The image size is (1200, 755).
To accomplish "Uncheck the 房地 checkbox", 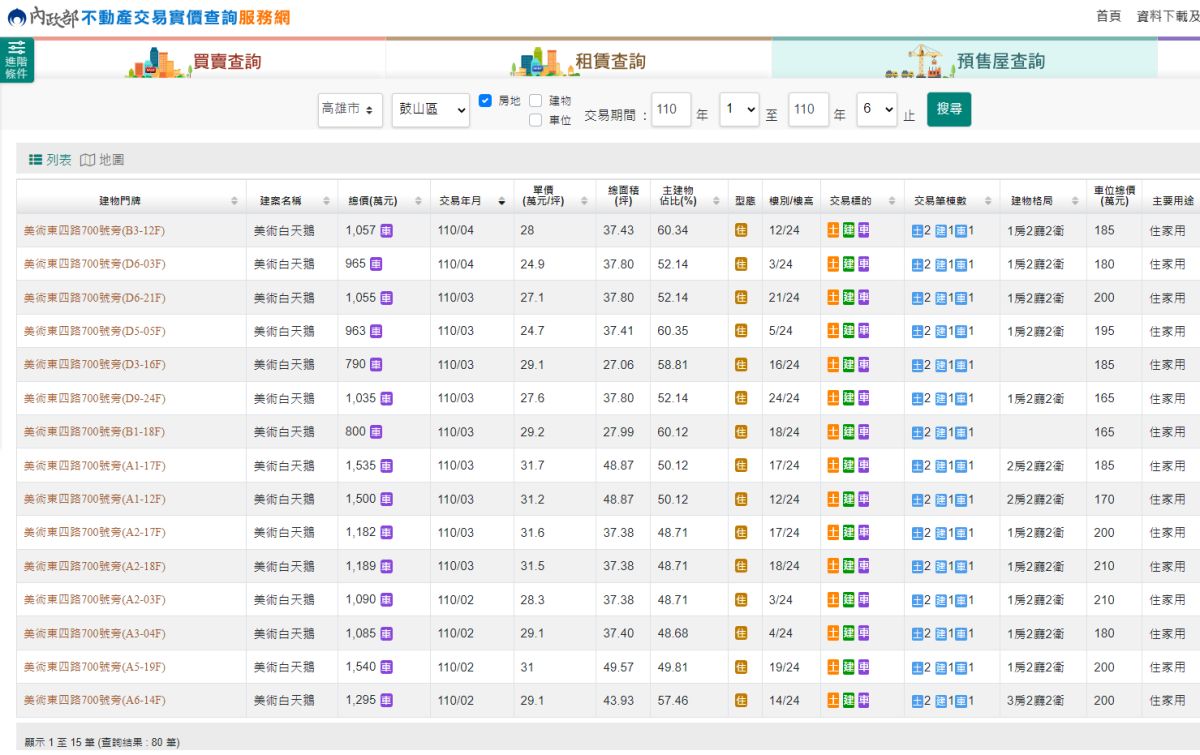I will [x=484, y=100].
